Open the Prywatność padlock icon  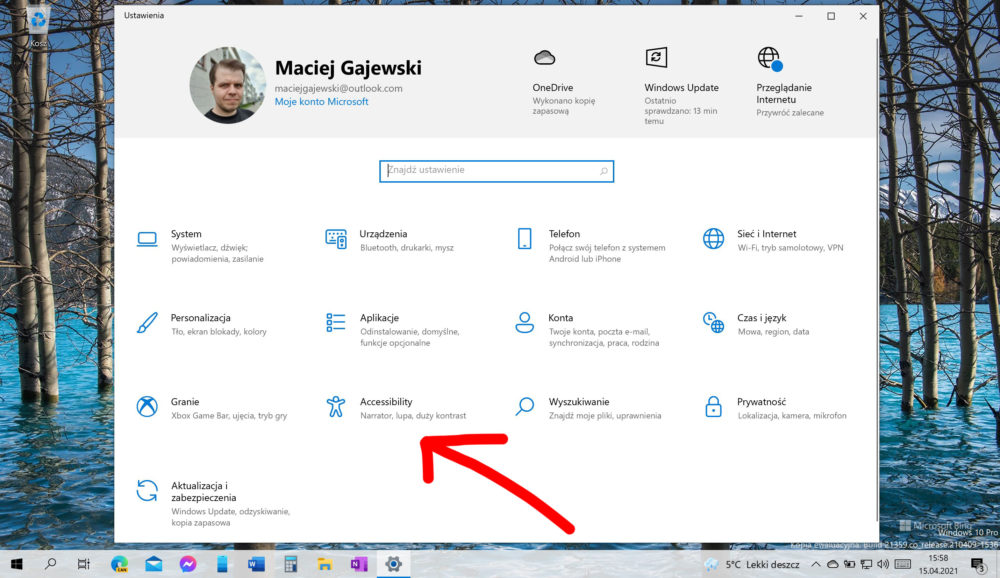pos(713,406)
